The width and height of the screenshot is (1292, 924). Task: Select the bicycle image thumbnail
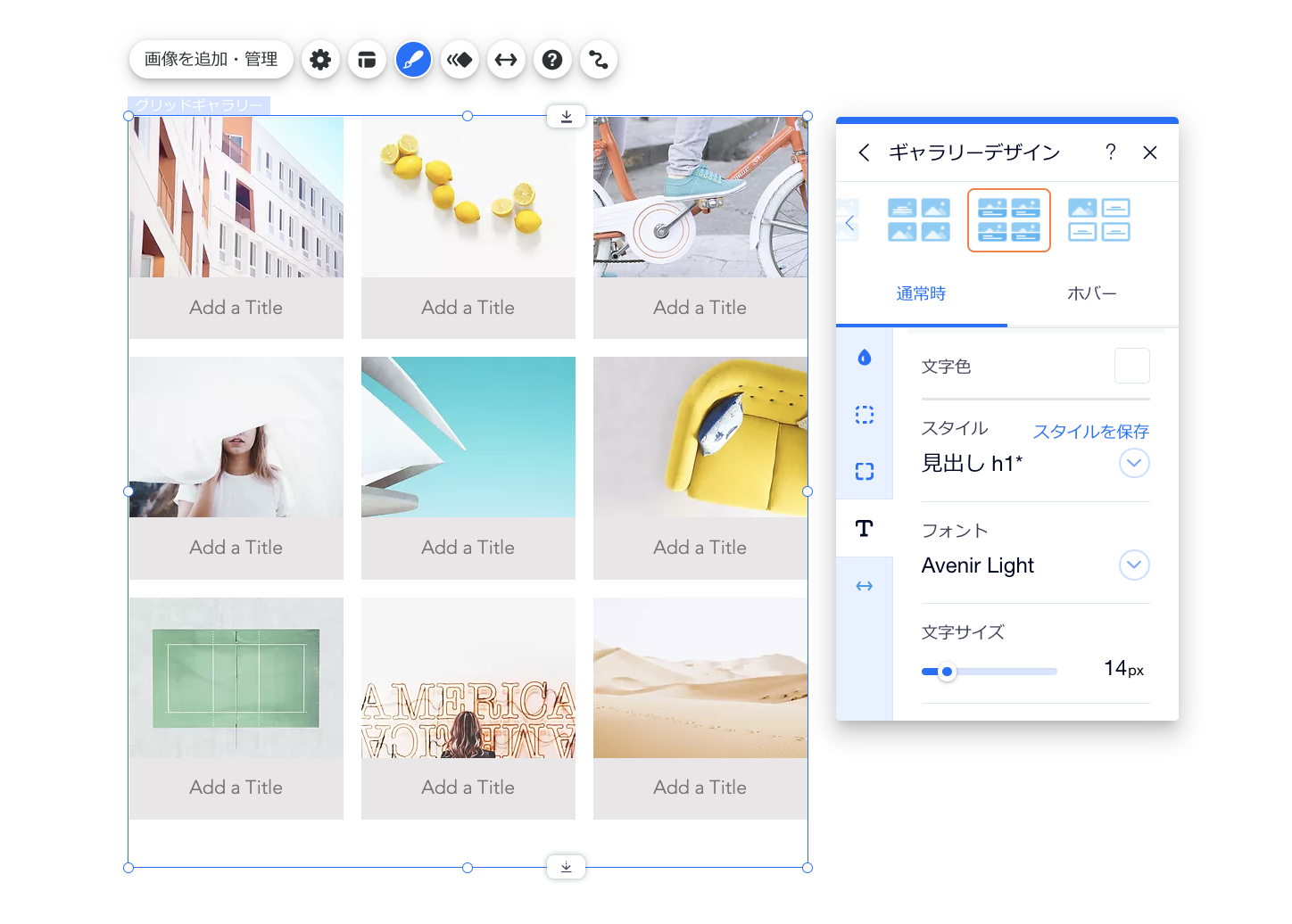coord(700,197)
